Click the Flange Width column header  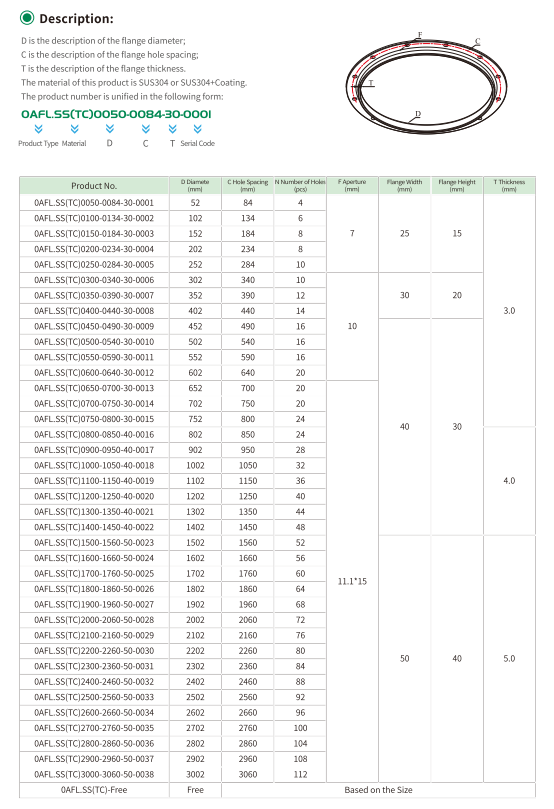(404, 186)
